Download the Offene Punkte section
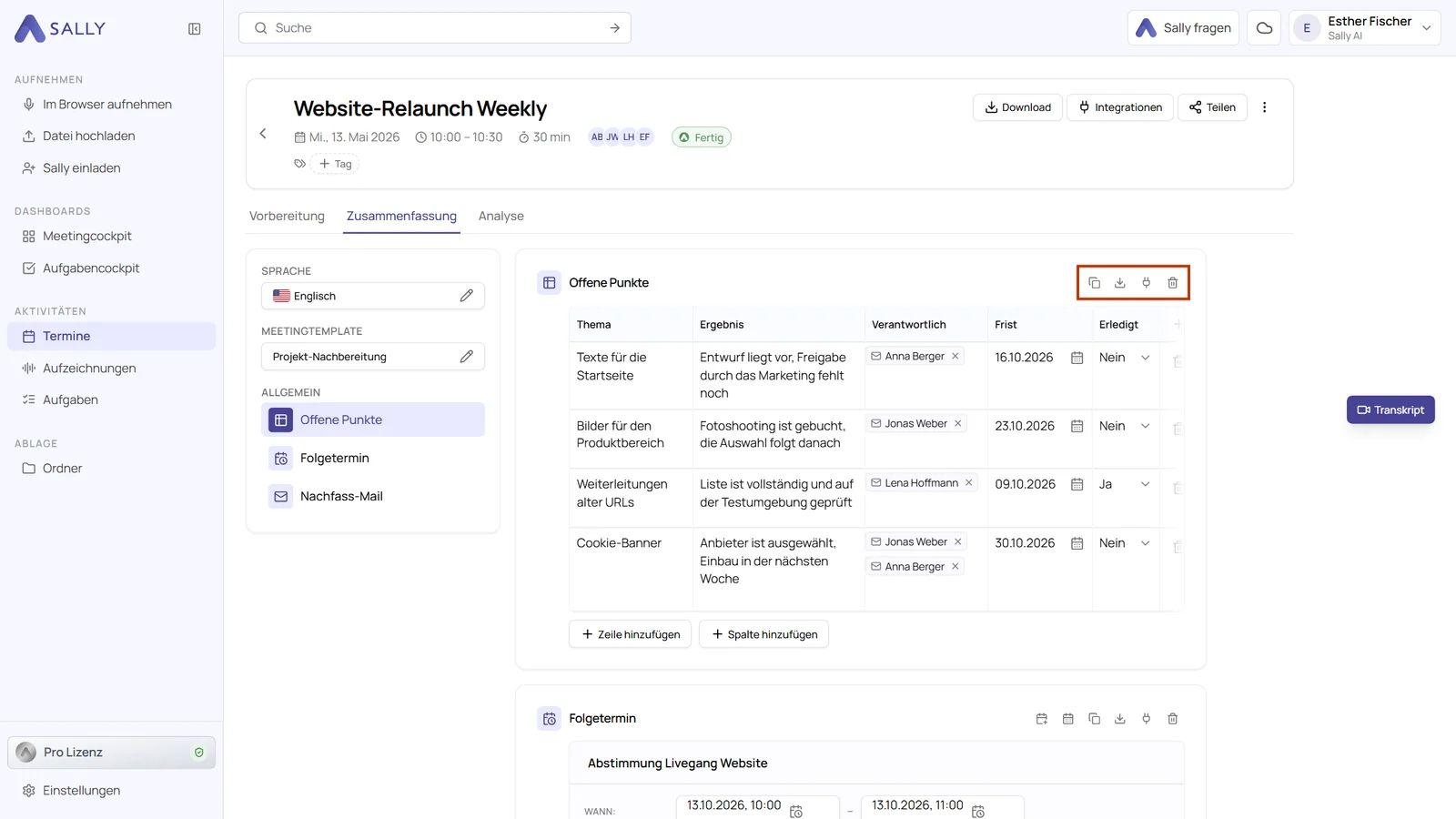Image resolution: width=1456 pixels, height=819 pixels. click(x=1120, y=283)
